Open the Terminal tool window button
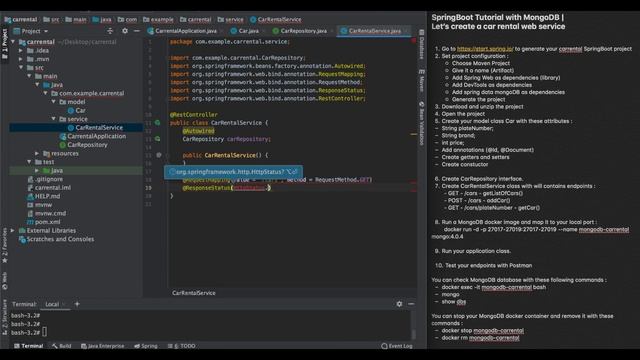 29,346
